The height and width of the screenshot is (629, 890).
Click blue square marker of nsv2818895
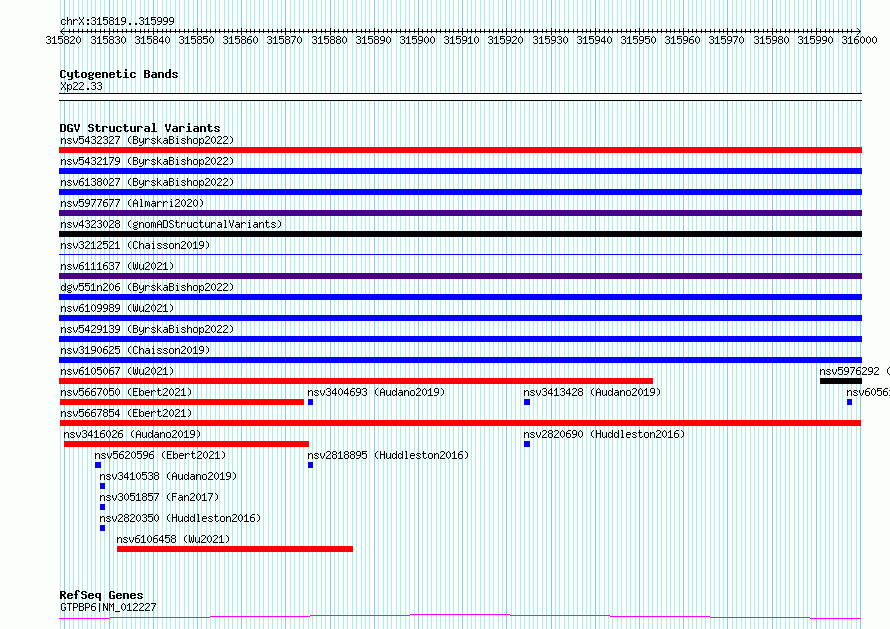310,465
